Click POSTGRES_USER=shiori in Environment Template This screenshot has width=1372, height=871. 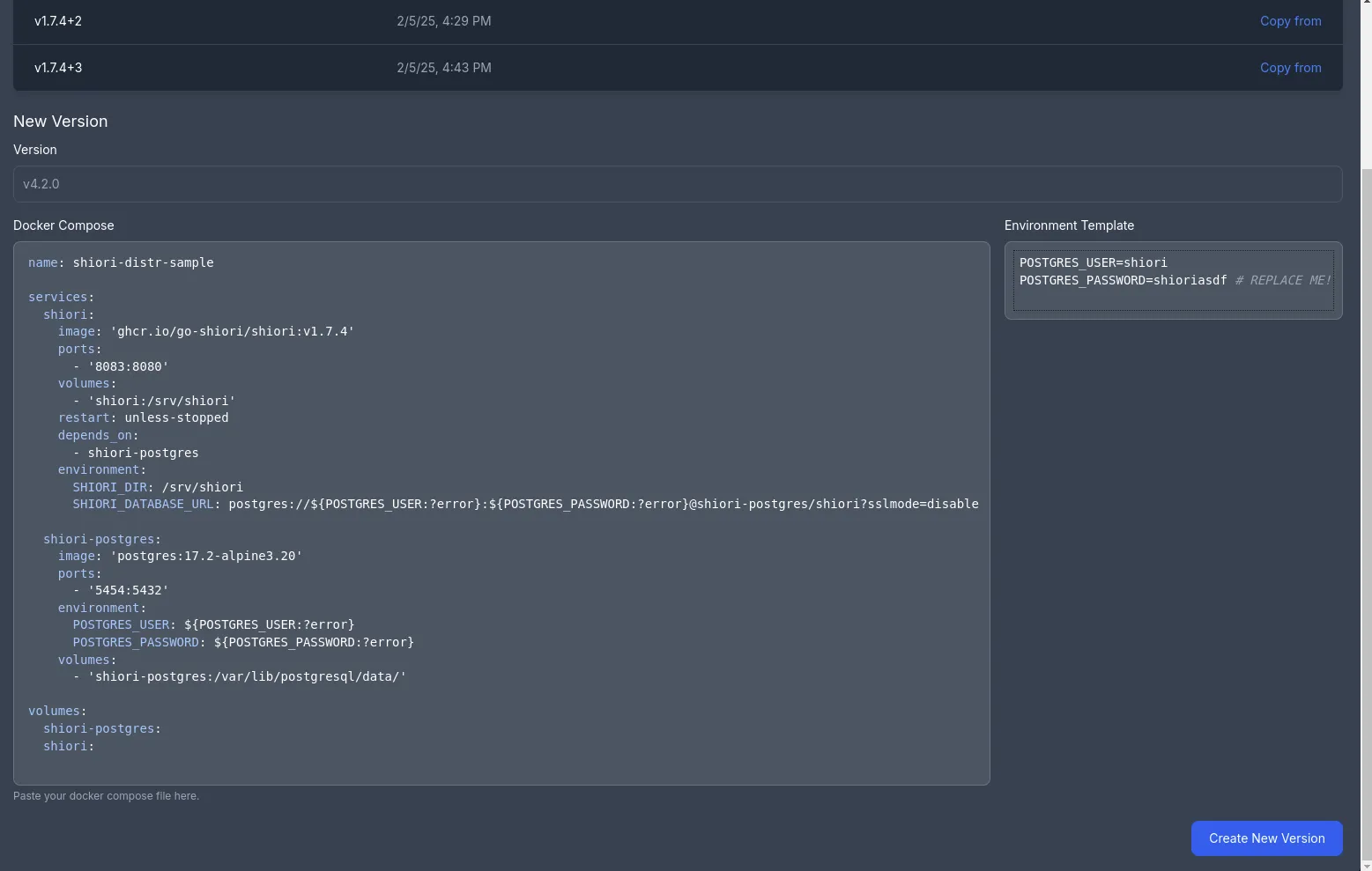[x=1093, y=262]
